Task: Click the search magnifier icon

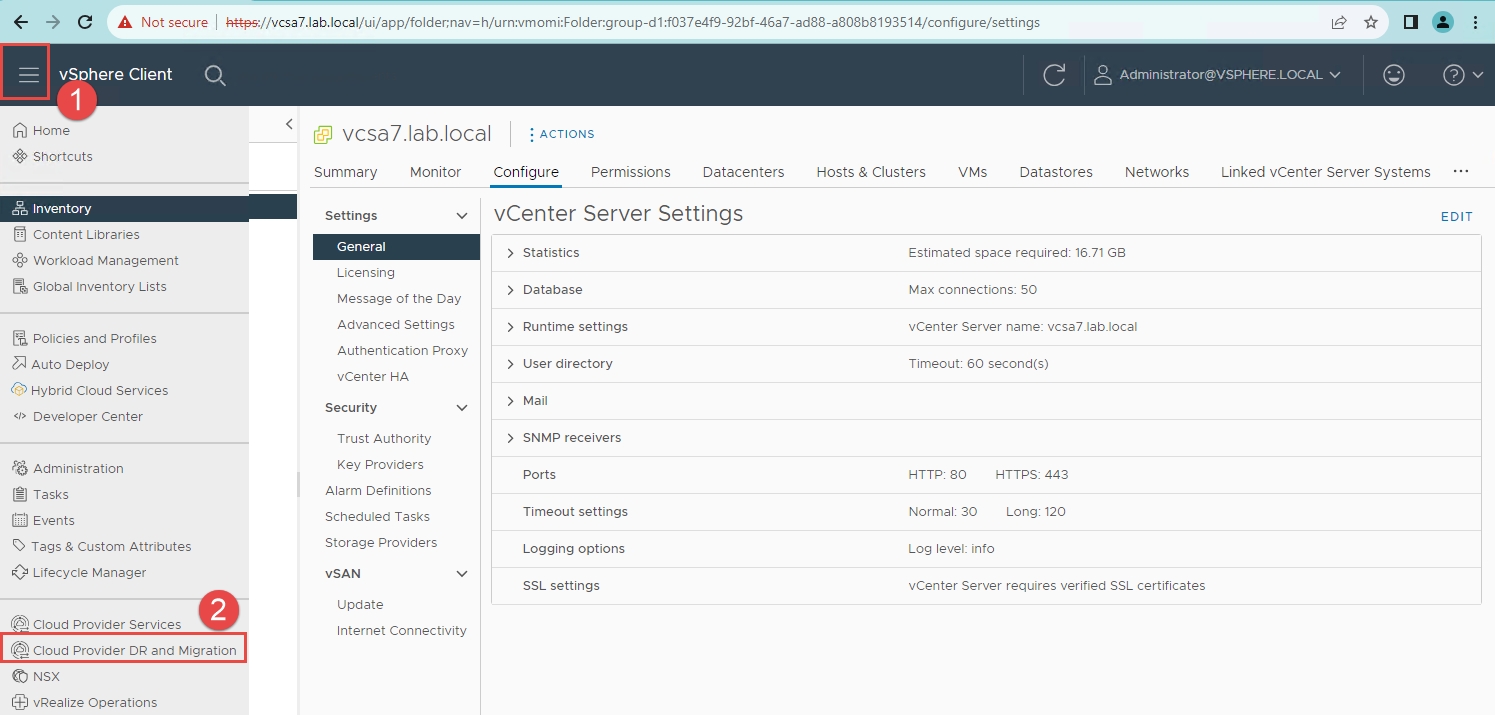Action: [x=215, y=75]
